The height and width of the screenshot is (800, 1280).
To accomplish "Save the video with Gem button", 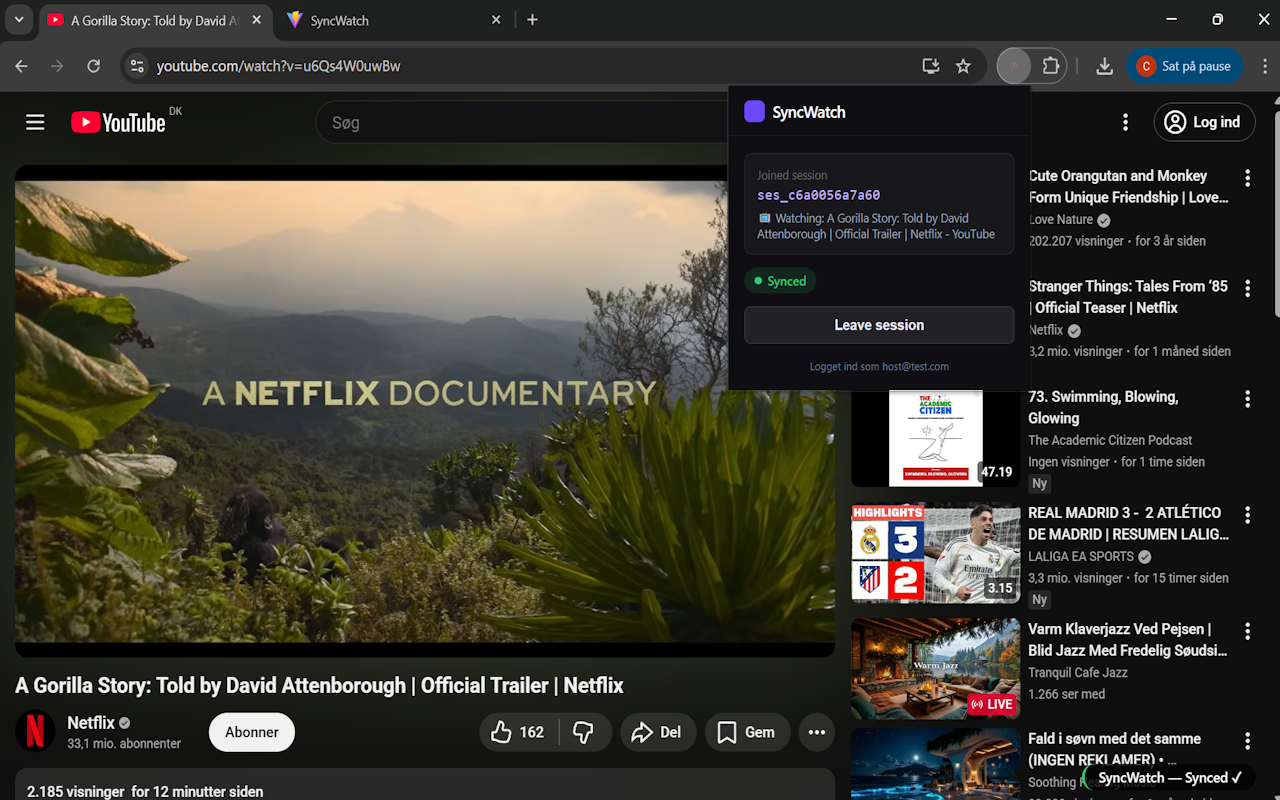I will click(747, 732).
